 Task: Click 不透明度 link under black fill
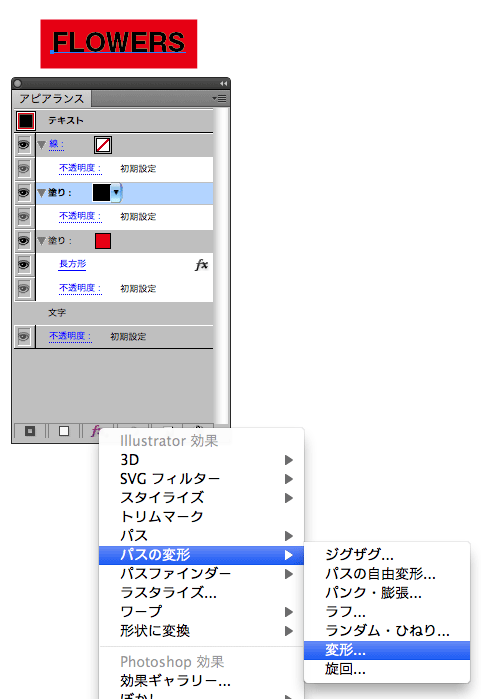click(x=80, y=216)
